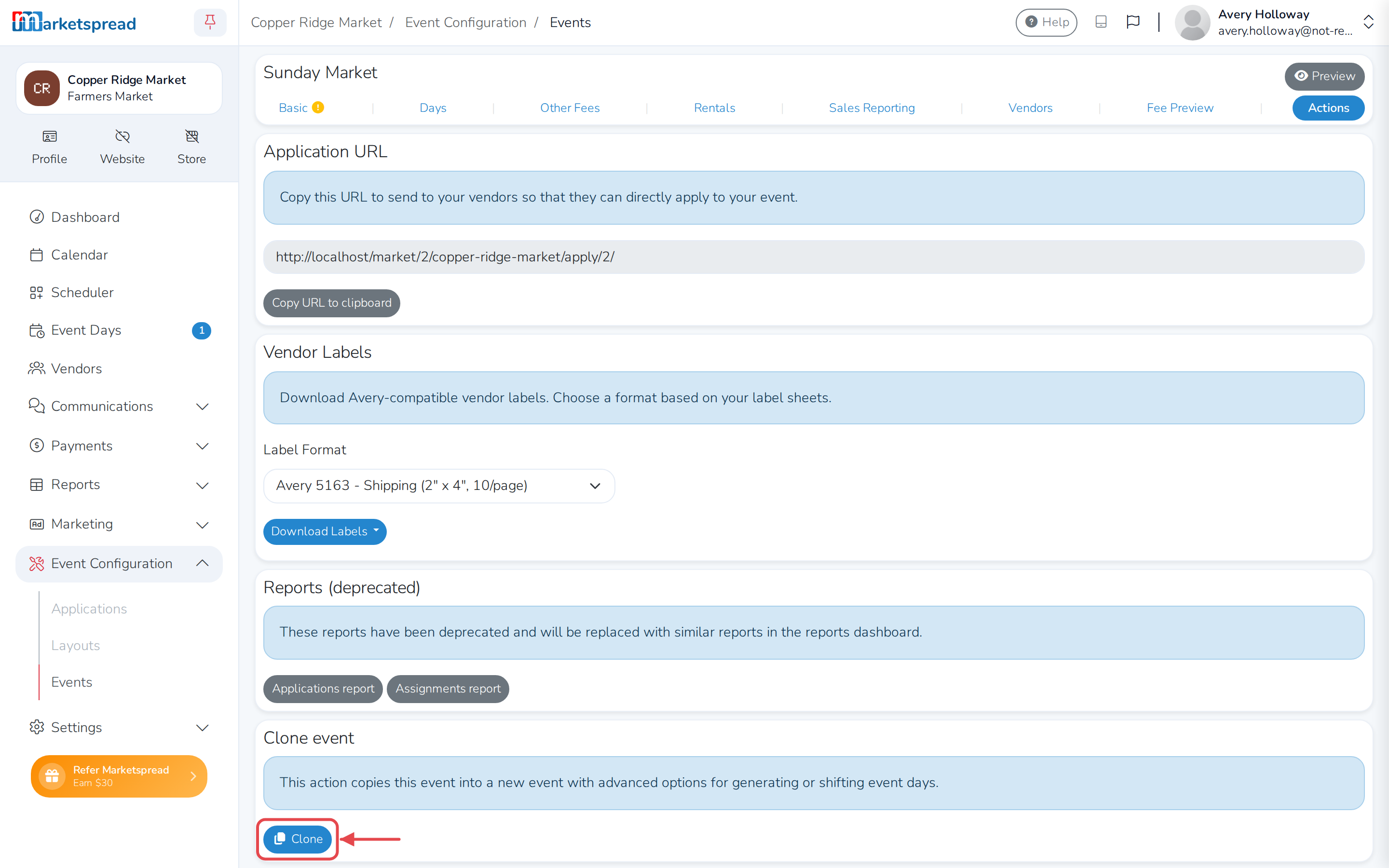The height and width of the screenshot is (868, 1389).
Task: Click the gift icon in referral banner
Action: (52, 776)
